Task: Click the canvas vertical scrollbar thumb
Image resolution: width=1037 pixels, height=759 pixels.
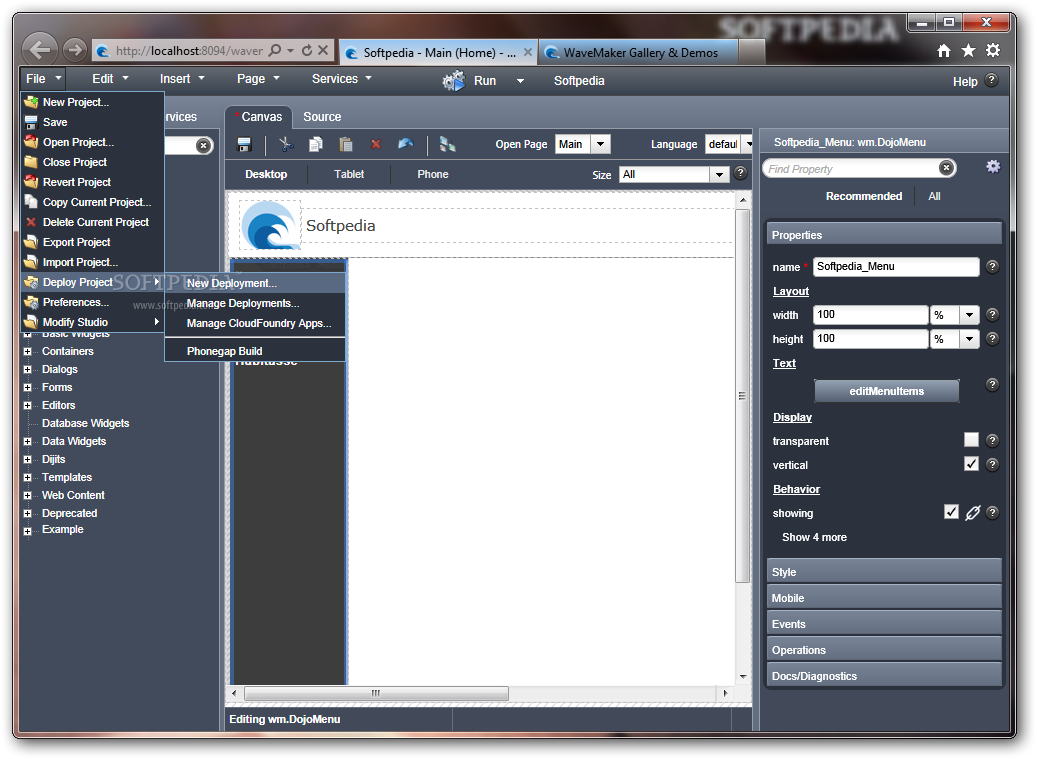Action: click(742, 395)
